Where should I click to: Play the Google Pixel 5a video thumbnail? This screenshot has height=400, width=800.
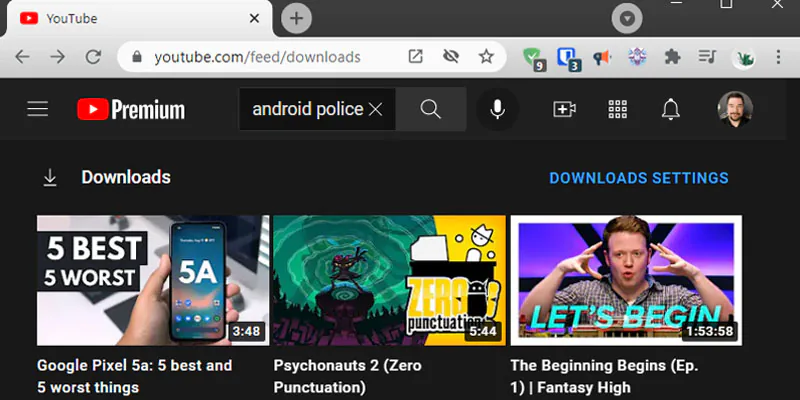(x=153, y=280)
